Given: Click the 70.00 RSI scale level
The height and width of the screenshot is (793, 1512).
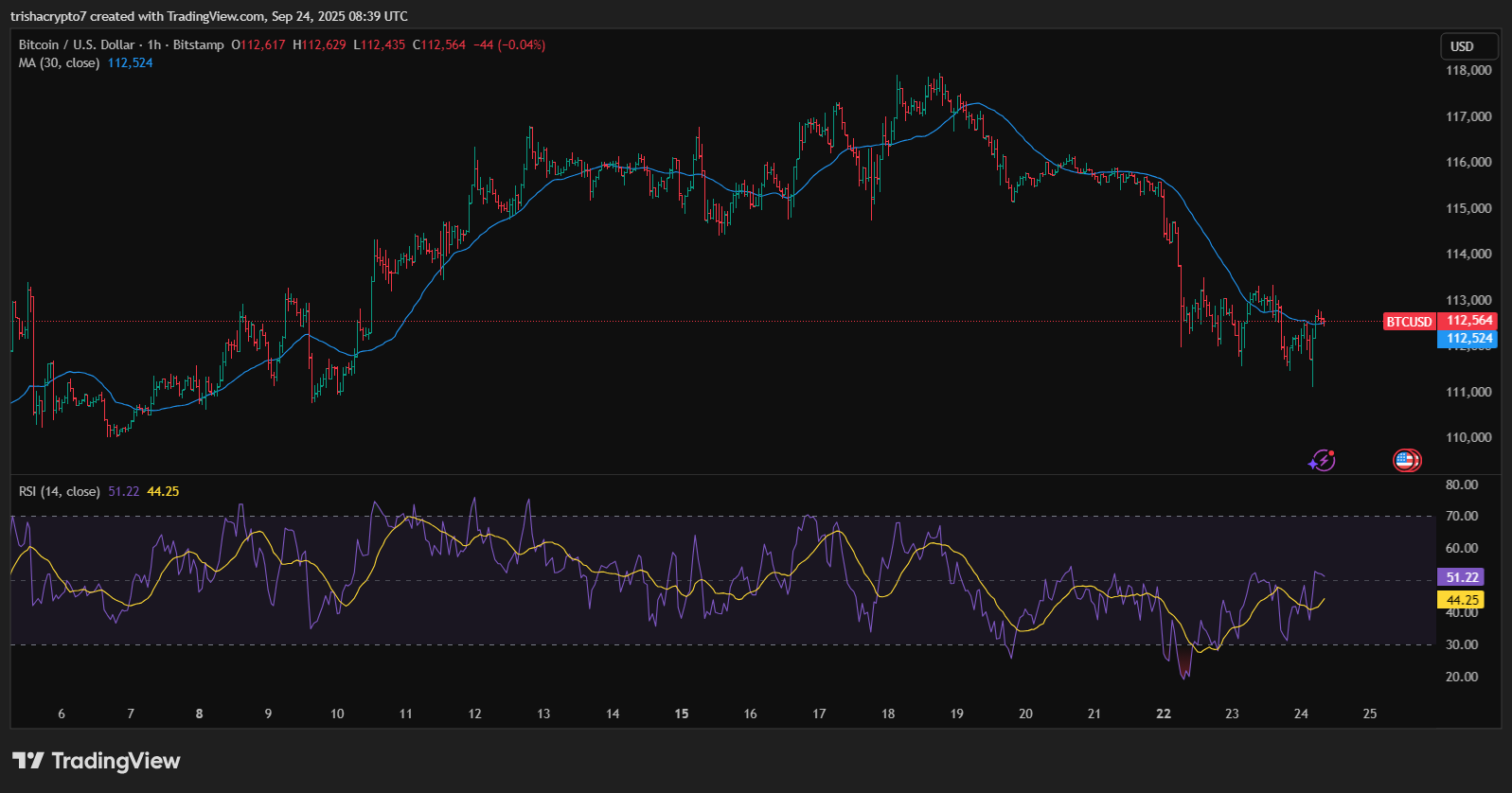Looking at the screenshot, I should point(1462,516).
